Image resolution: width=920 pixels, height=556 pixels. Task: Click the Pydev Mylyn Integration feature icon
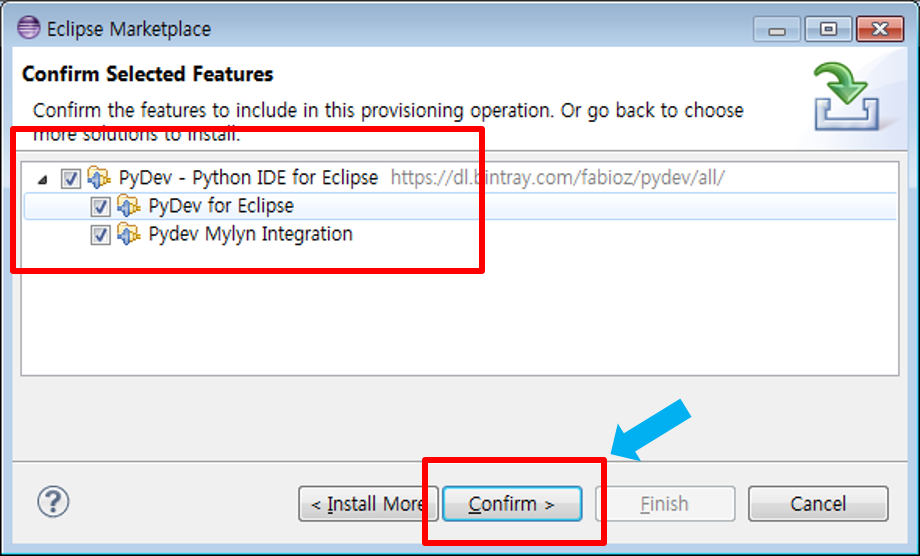[129, 235]
